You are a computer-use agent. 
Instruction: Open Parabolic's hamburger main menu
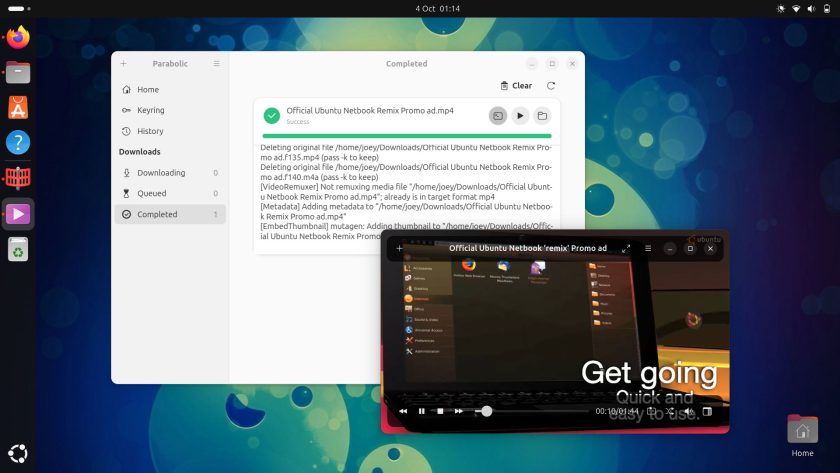[x=216, y=63]
